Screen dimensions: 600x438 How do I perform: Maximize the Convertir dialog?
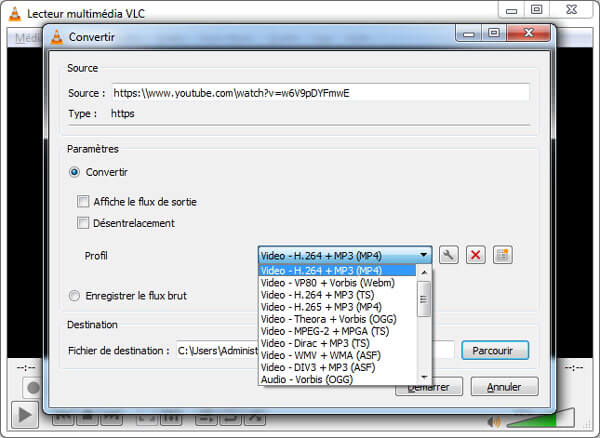pos(494,33)
